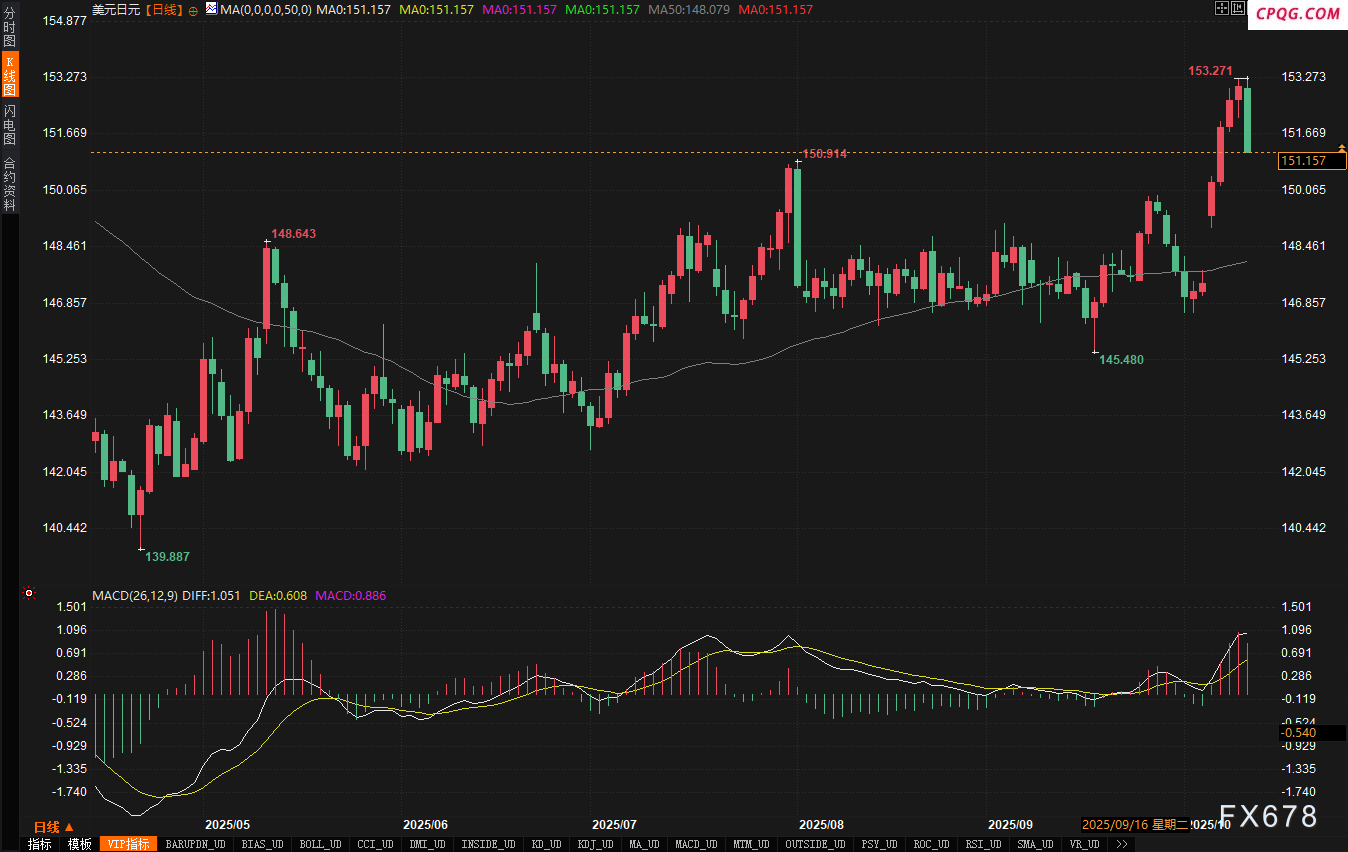Switch to the 闪电图 view
The height and width of the screenshot is (852, 1348).
(x=10, y=124)
